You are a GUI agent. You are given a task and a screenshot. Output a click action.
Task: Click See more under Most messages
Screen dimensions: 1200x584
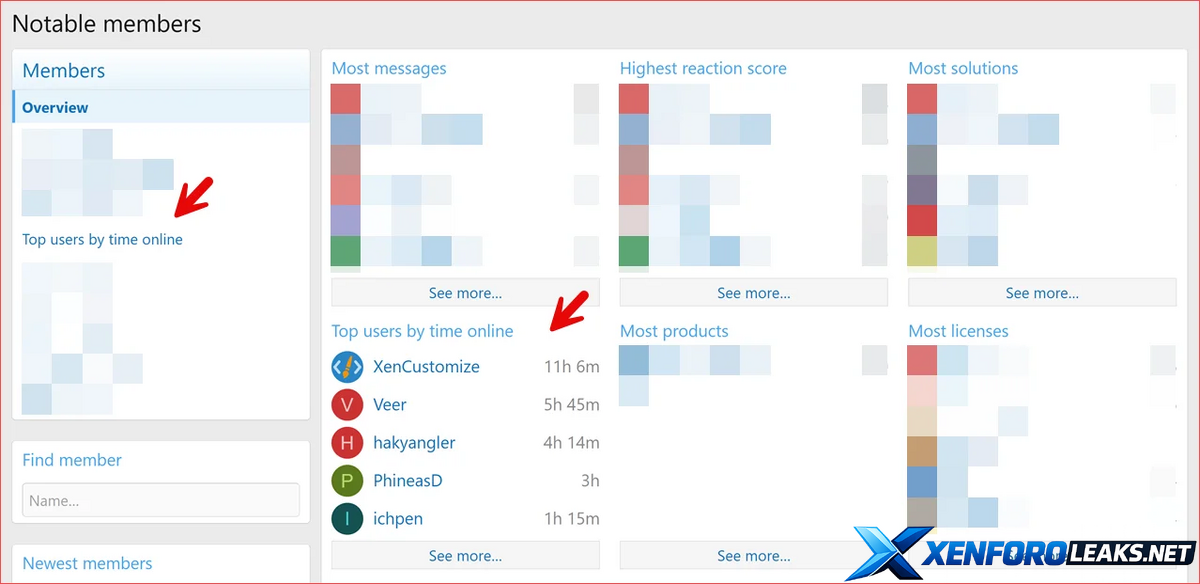465,293
